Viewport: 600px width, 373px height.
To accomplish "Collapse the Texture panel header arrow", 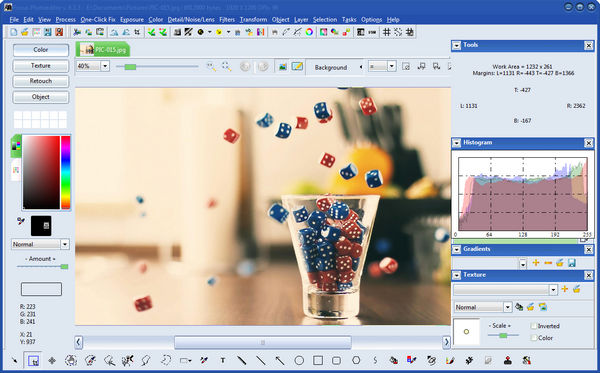I will click(x=457, y=275).
